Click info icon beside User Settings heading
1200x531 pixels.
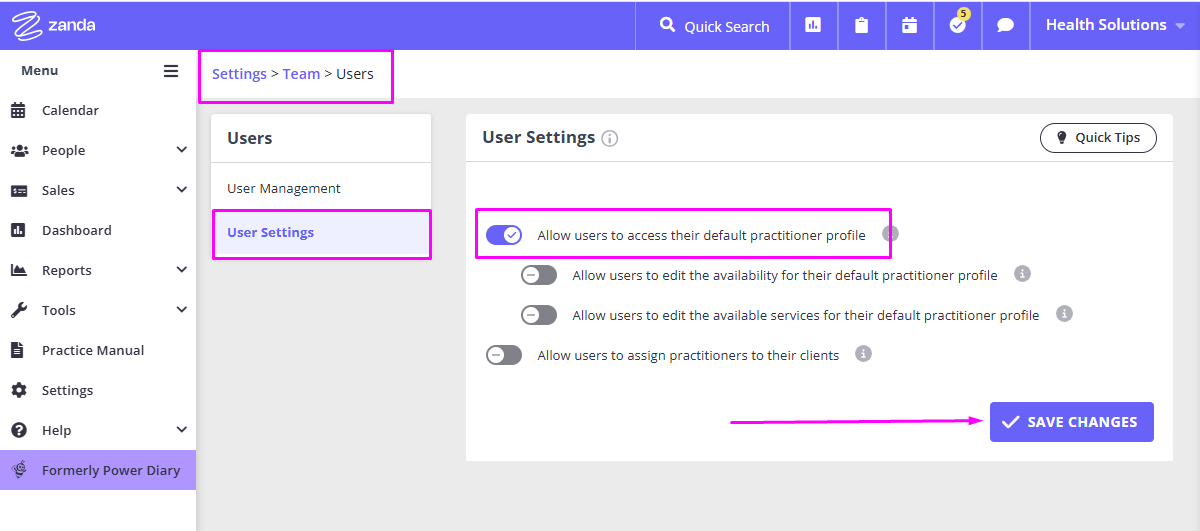(610, 139)
